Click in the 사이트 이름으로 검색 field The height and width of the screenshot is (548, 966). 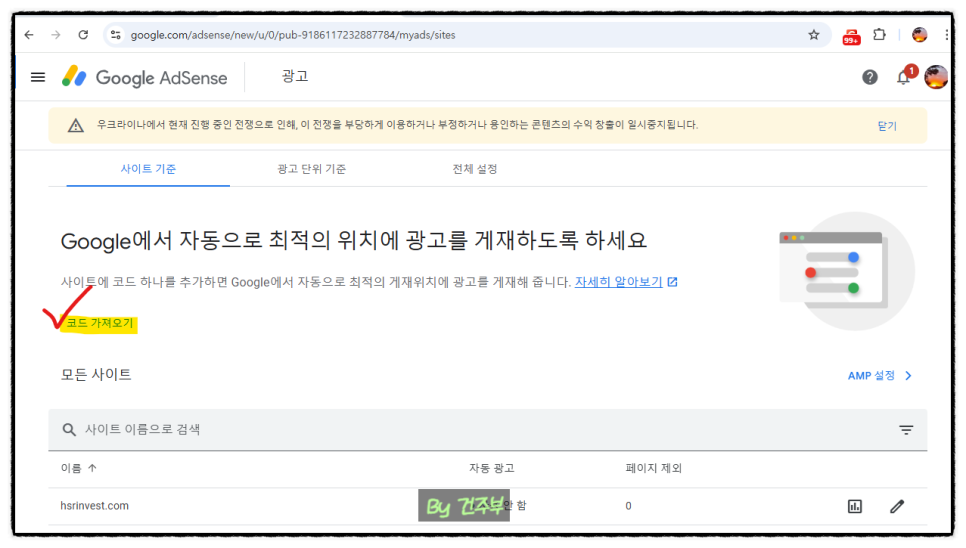coord(487,429)
